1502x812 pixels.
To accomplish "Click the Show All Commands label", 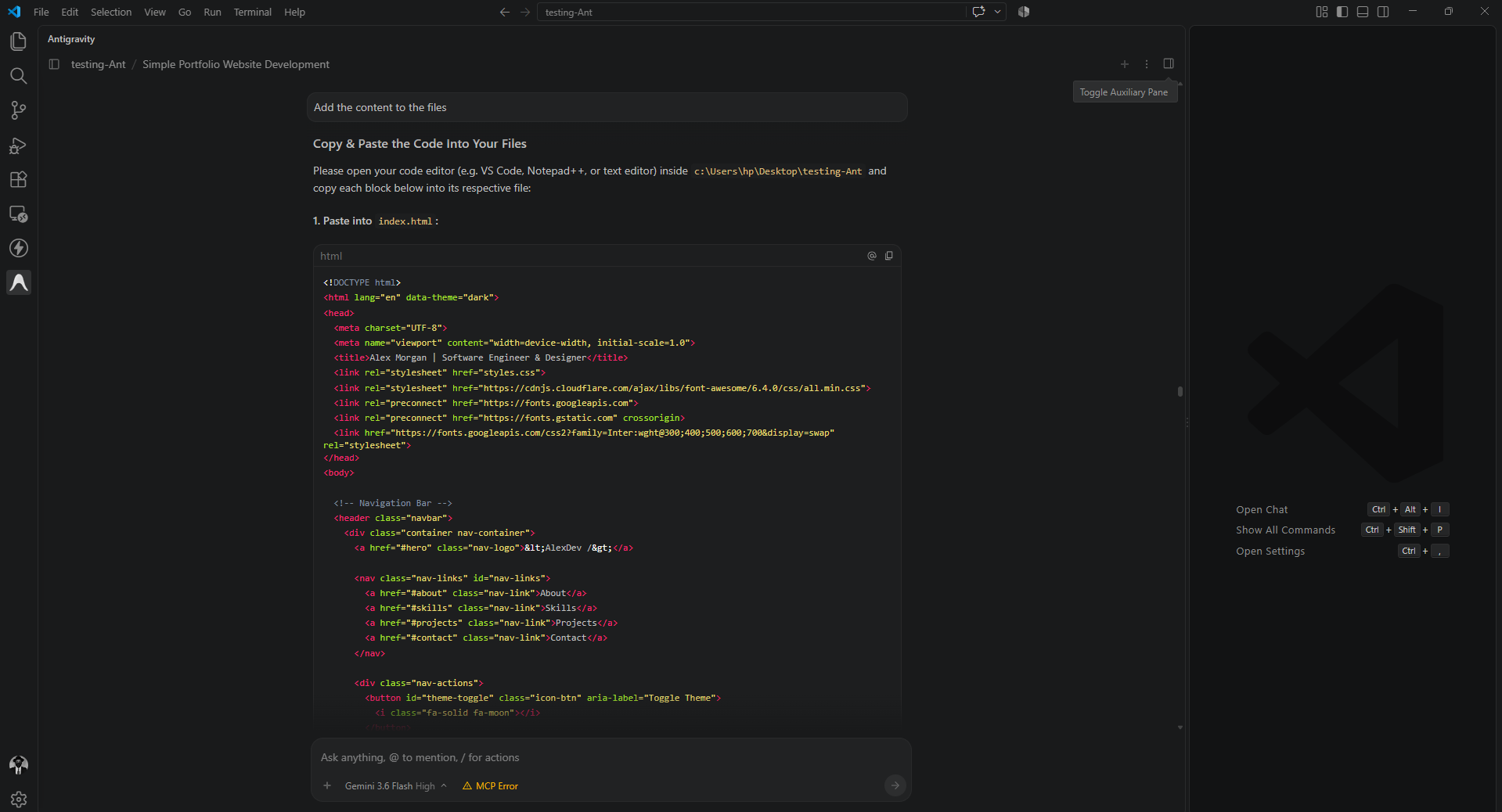I will click(x=1285, y=530).
